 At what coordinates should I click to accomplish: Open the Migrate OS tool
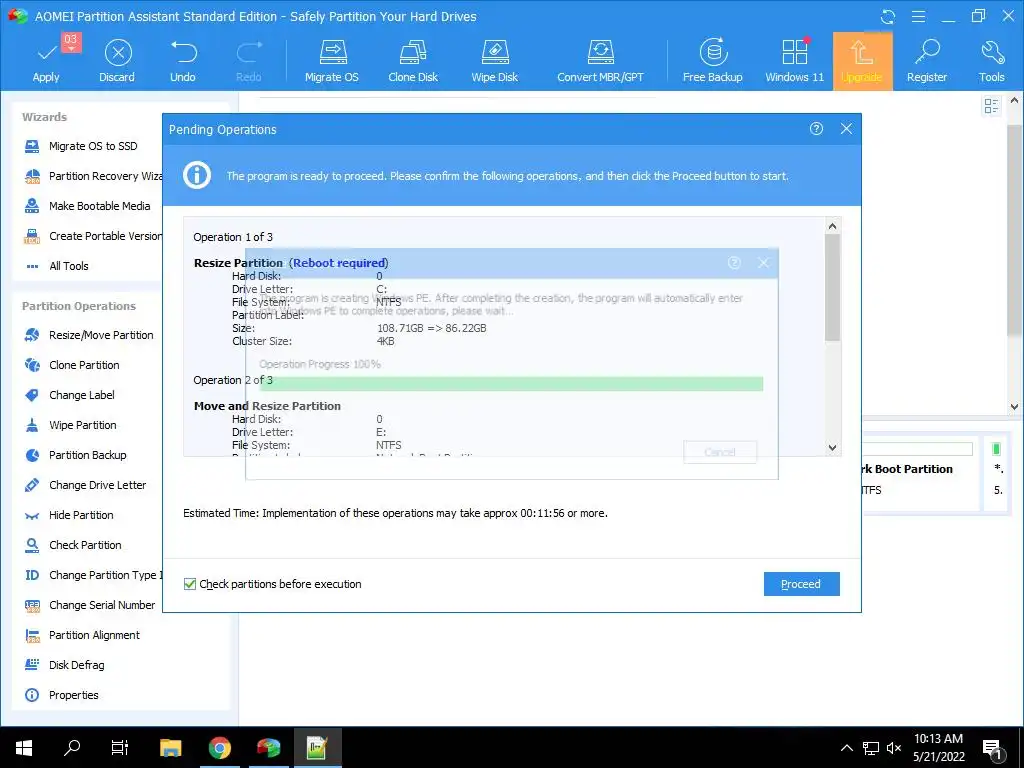(x=332, y=61)
